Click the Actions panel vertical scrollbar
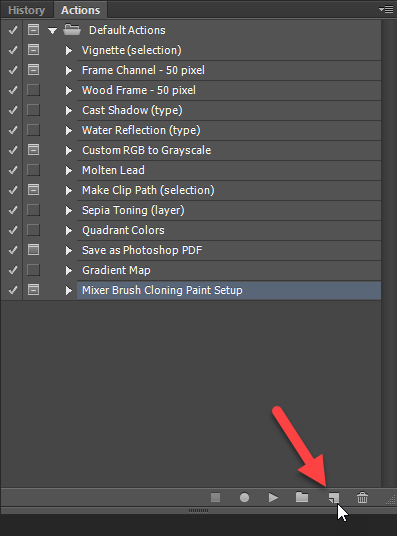Viewport: 397px width, 536px height. pos(389,253)
